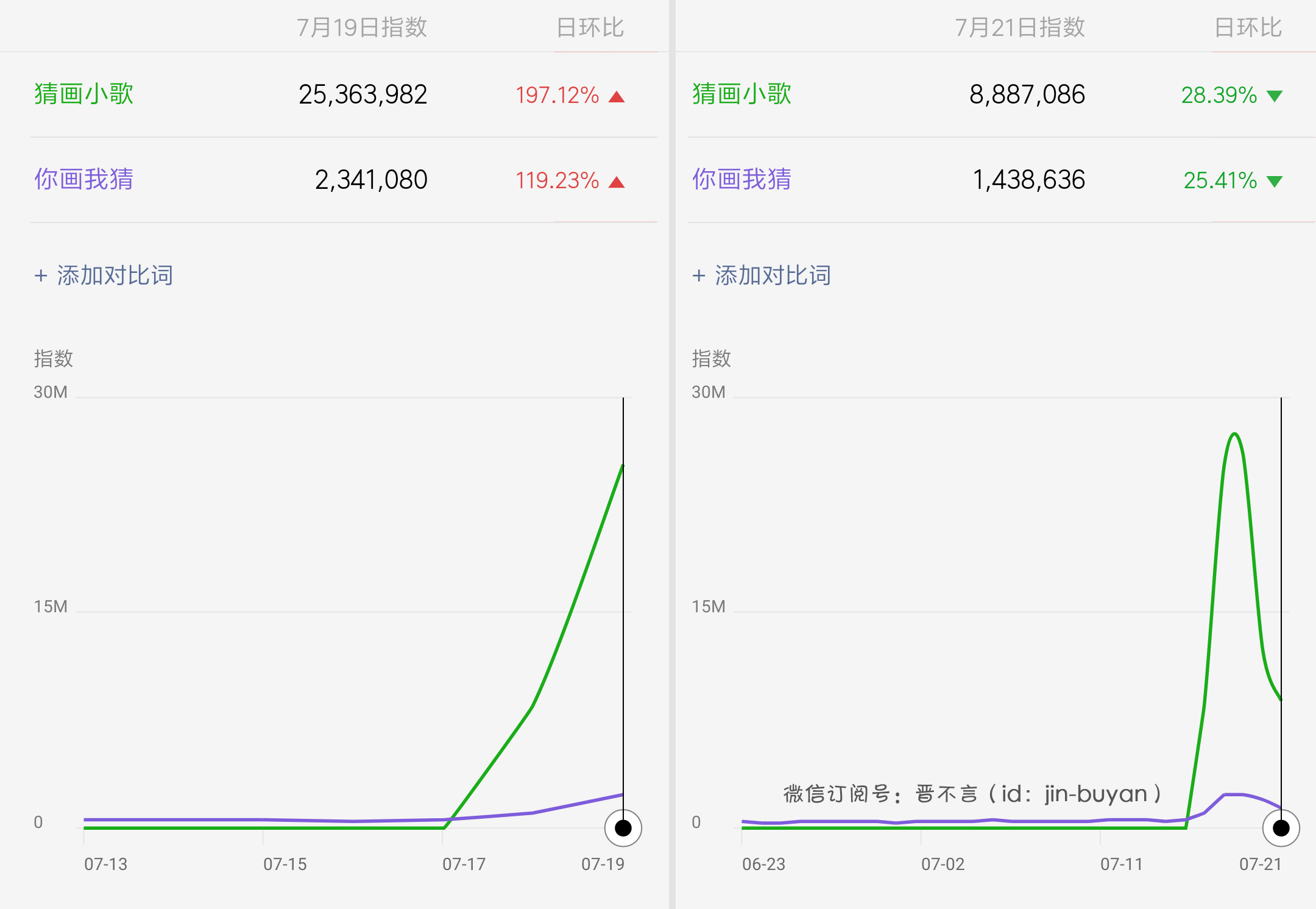Click the 7月21日指数 column header
This screenshot has width=1316, height=909.
pos(1020,27)
